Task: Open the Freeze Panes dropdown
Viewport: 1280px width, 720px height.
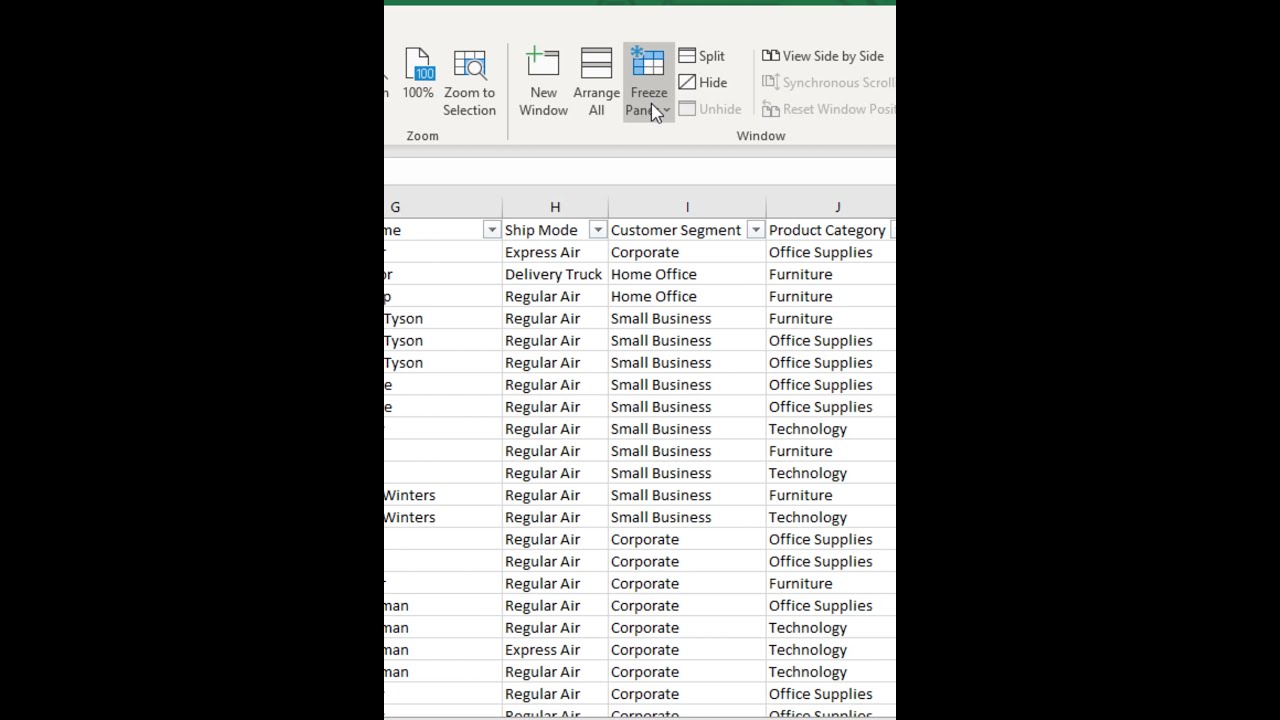Action: point(648,83)
